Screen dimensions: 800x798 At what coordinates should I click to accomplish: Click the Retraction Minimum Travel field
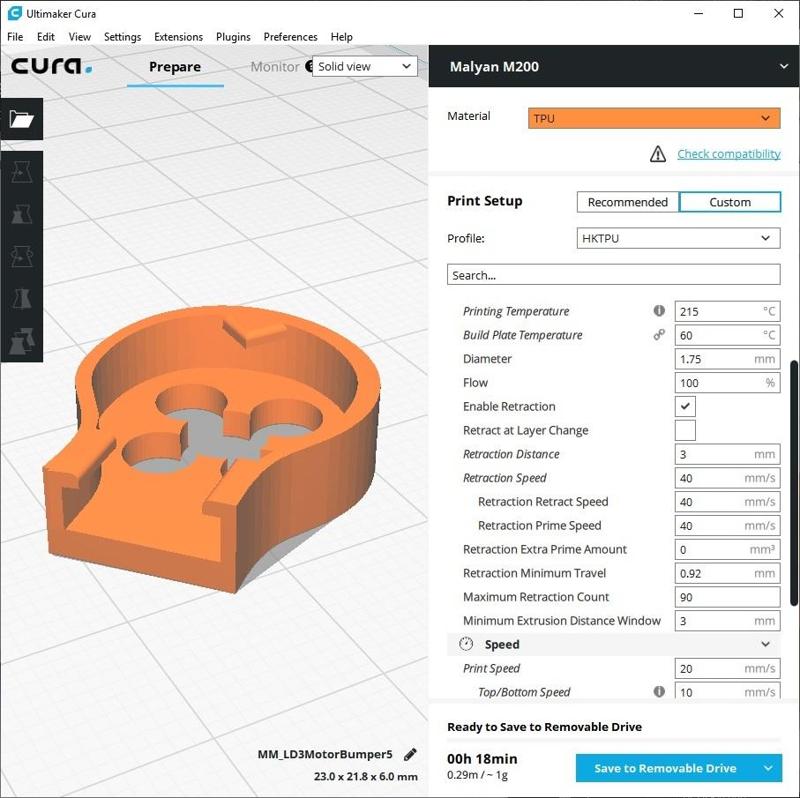click(x=727, y=573)
